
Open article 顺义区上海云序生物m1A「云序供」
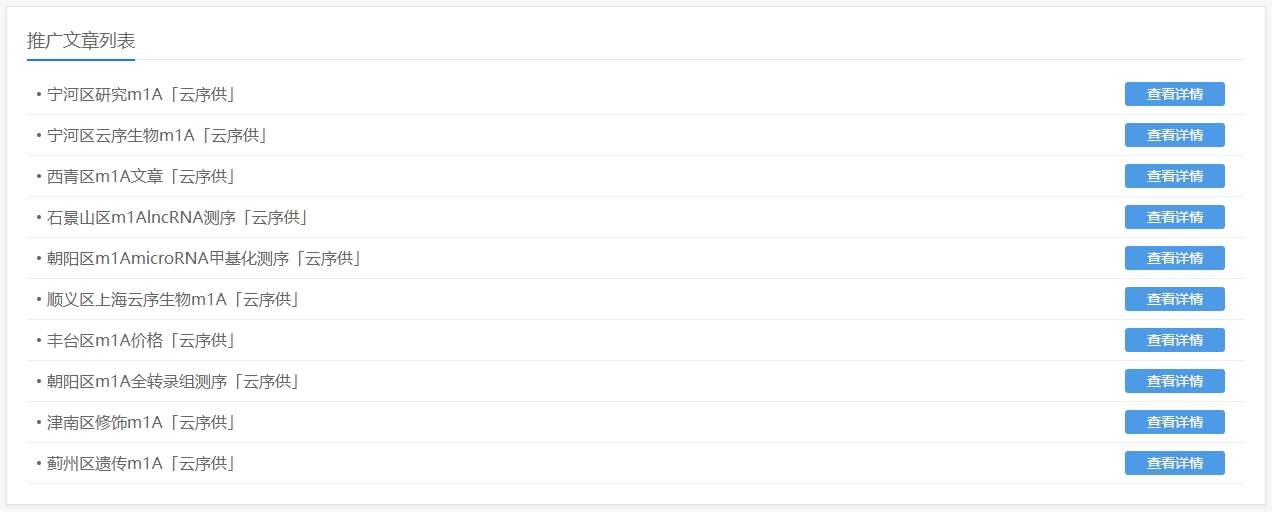tap(173, 300)
